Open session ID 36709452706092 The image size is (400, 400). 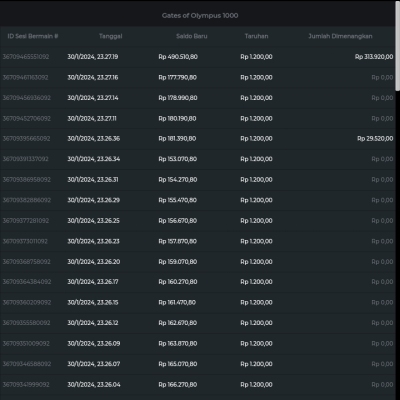(x=27, y=118)
